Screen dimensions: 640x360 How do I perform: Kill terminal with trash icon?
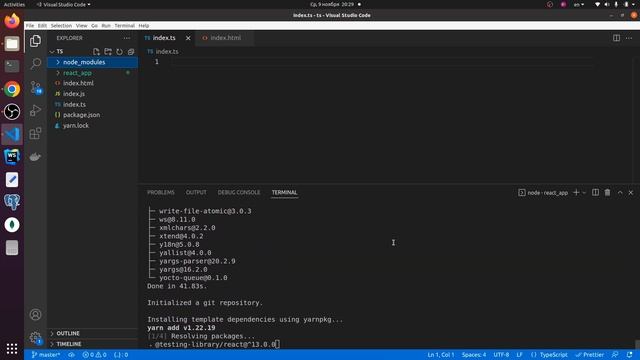click(x=607, y=192)
